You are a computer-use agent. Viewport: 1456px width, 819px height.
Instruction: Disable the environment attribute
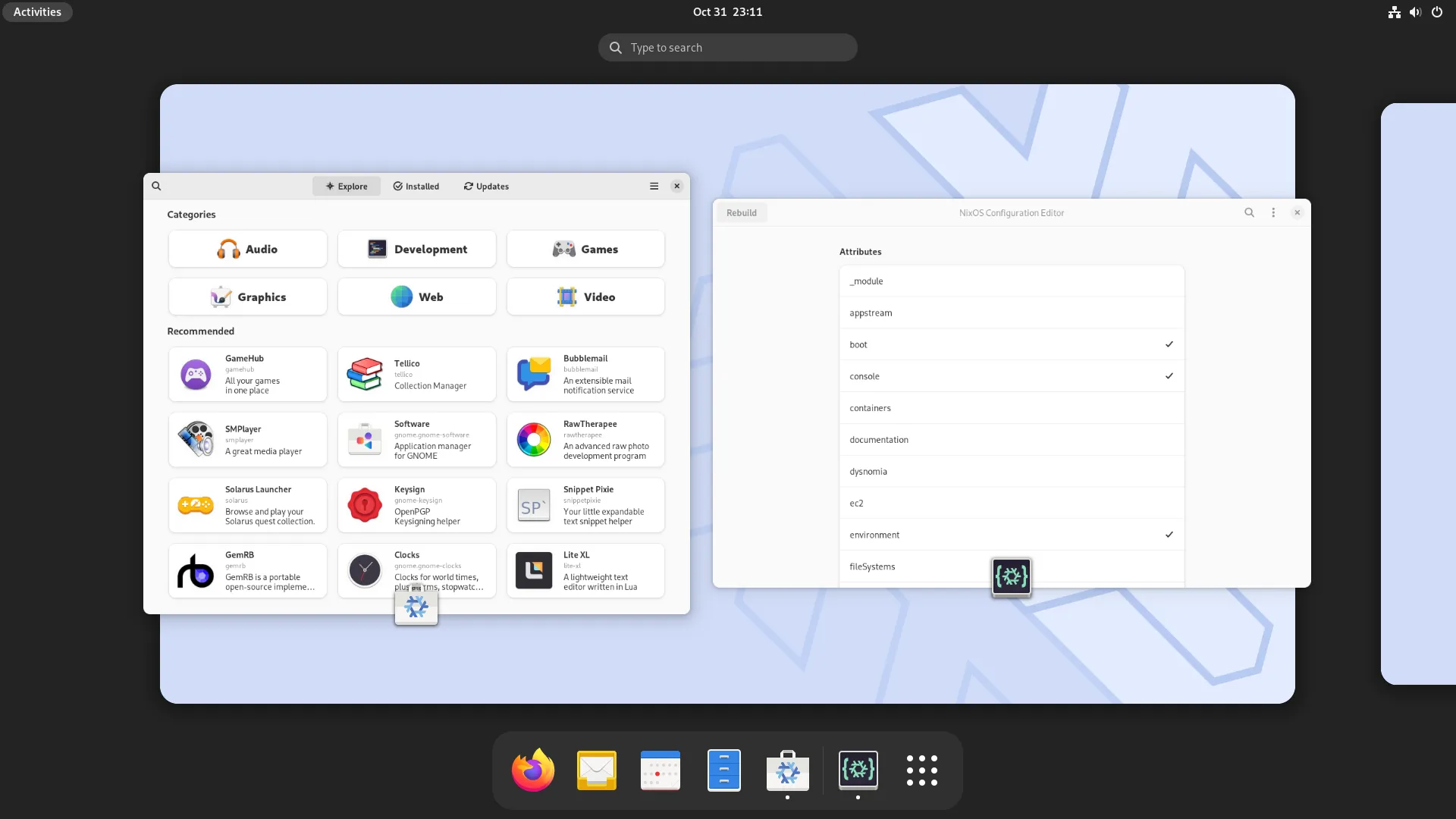coord(1169,535)
